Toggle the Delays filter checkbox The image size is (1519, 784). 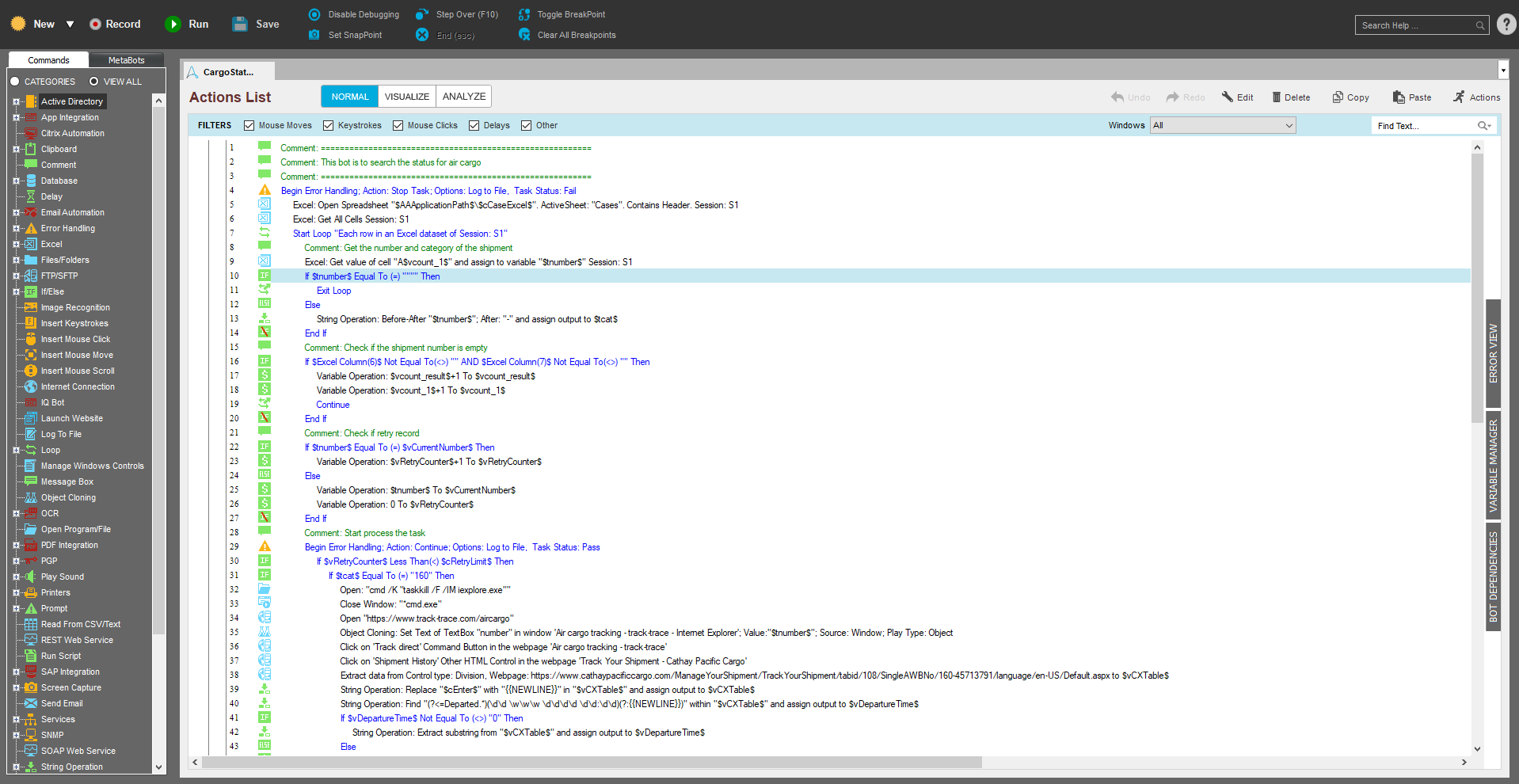tap(474, 125)
